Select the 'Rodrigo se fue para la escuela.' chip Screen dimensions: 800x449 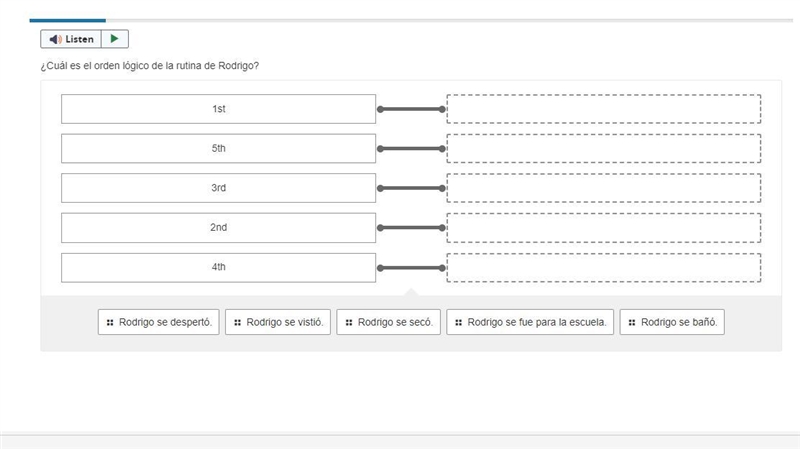(530, 322)
